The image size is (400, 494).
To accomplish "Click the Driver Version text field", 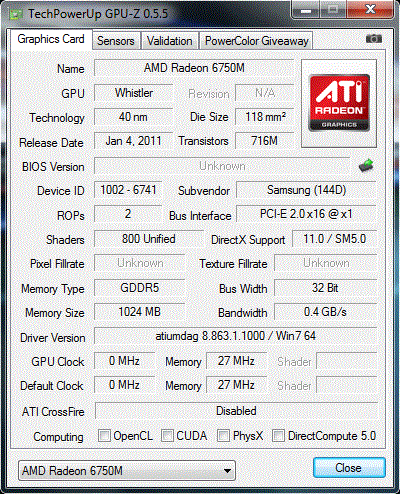I will pyautogui.click(x=235, y=336).
